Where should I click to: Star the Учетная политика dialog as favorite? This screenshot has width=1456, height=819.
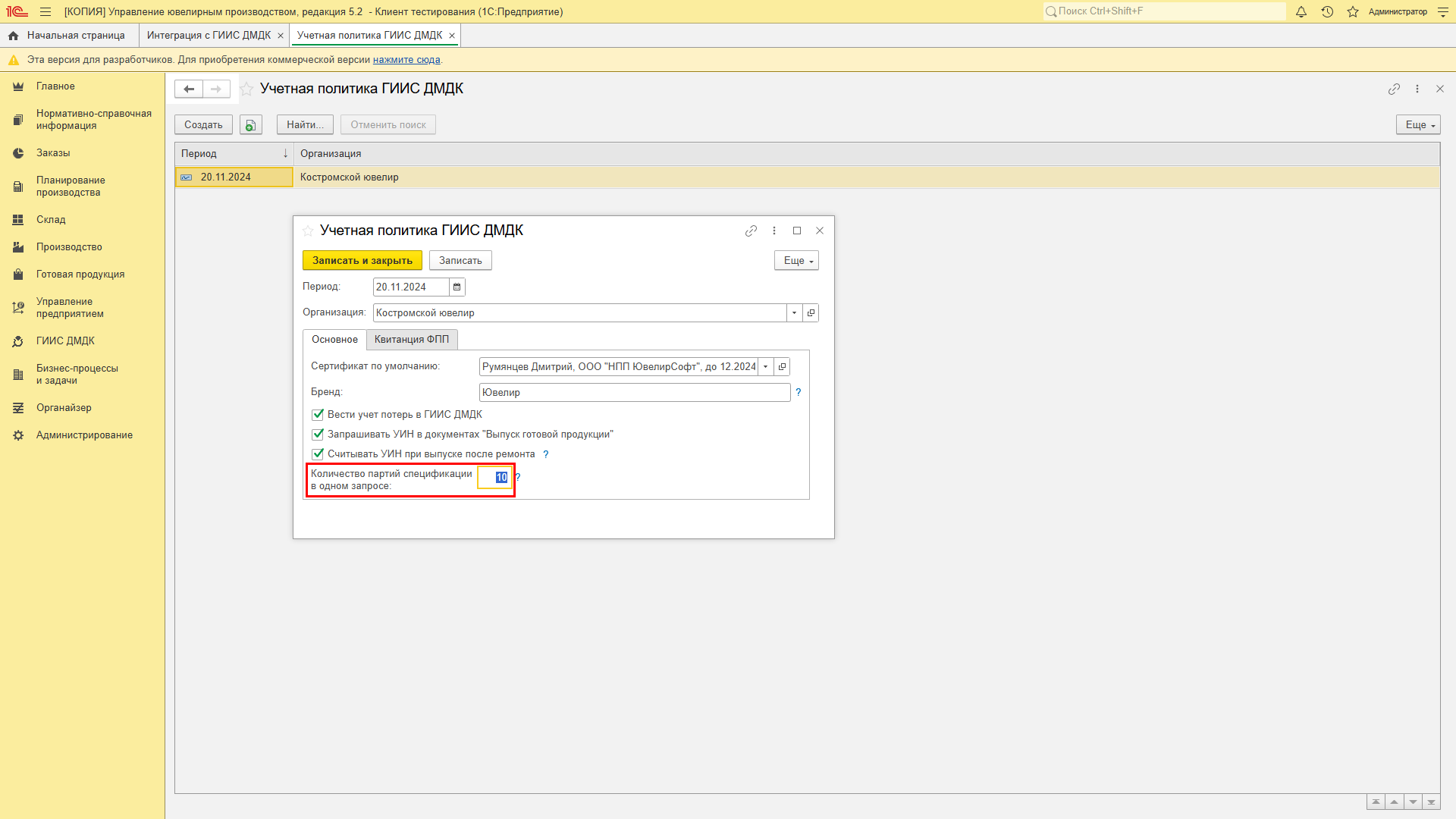coord(308,231)
